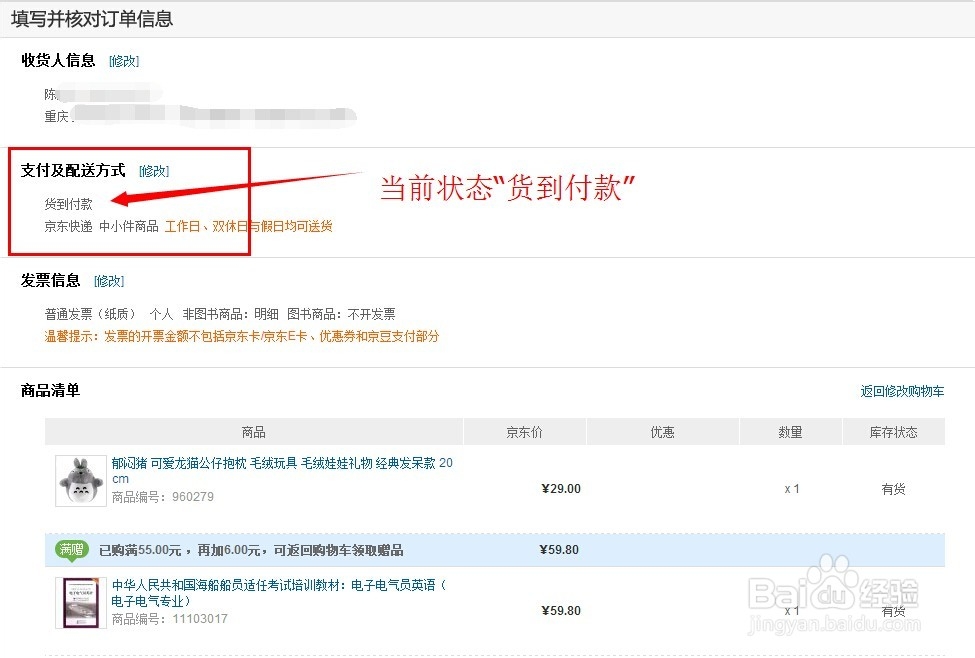This screenshot has height=658, width=975.
Task: Click the 有货 stock status of the plush toy
Action: [x=894, y=489]
